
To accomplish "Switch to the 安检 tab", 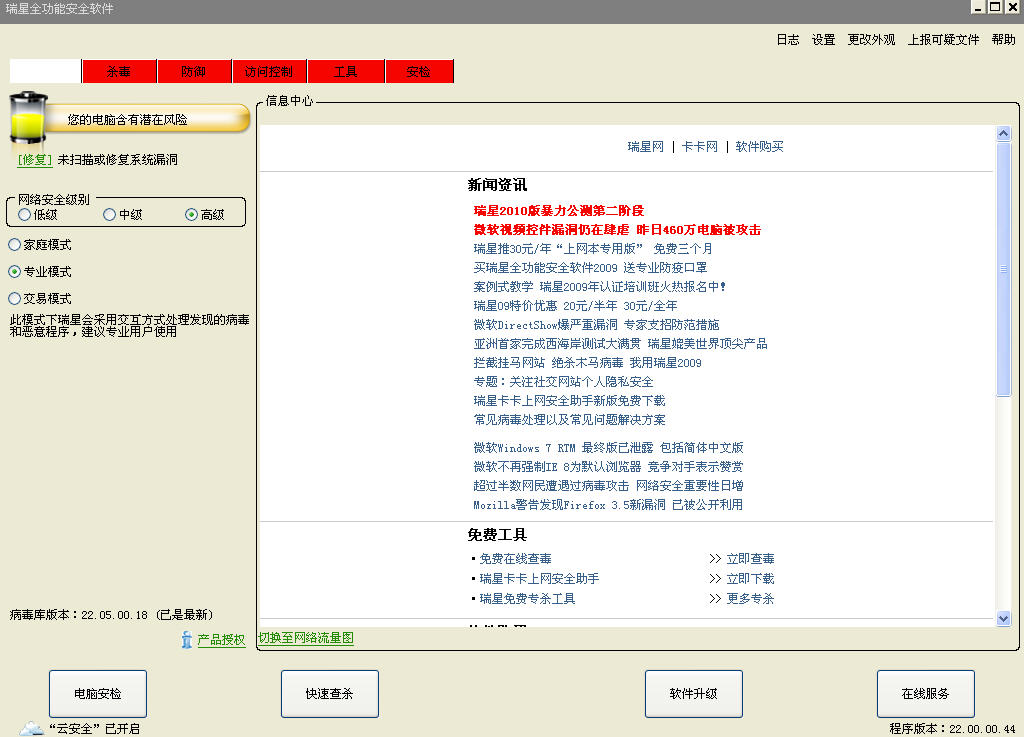I will click(x=419, y=71).
